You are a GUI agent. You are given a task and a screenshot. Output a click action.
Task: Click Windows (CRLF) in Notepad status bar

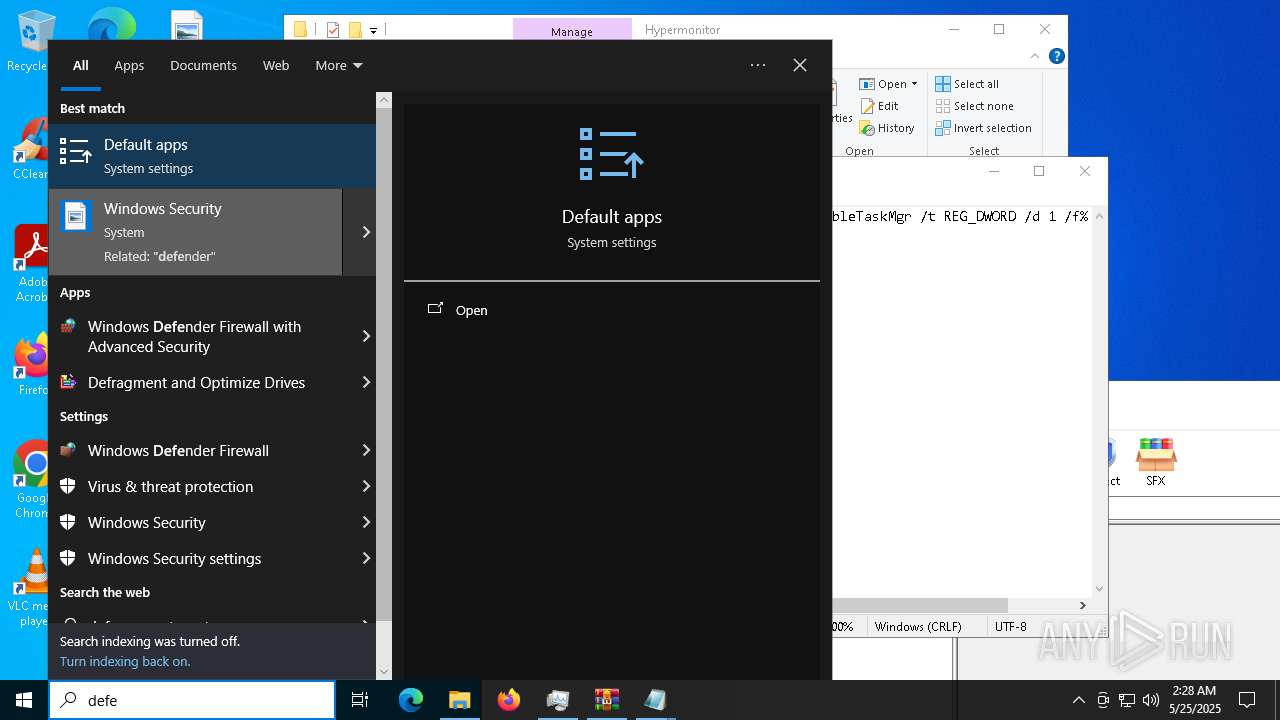(917, 627)
